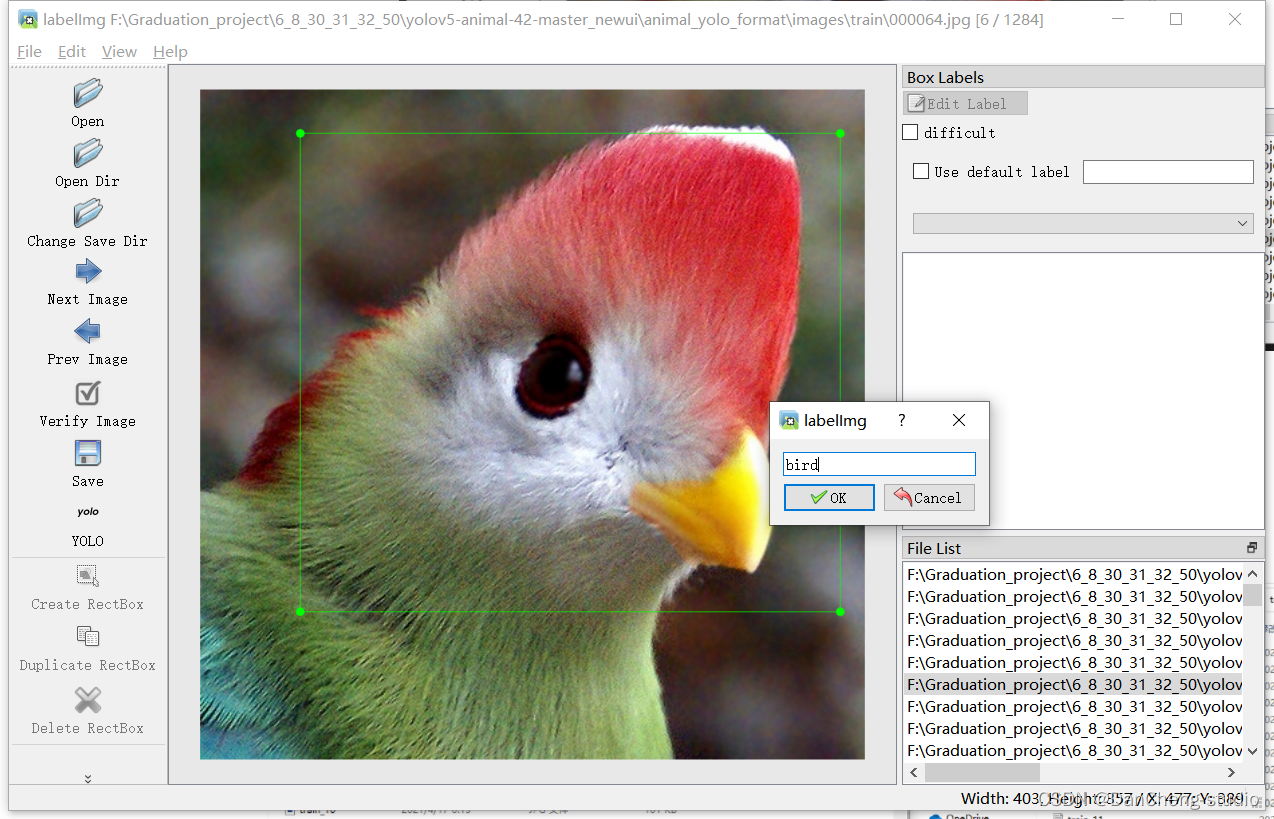Click the label text field containing bird
The image size is (1274, 819).
point(879,464)
